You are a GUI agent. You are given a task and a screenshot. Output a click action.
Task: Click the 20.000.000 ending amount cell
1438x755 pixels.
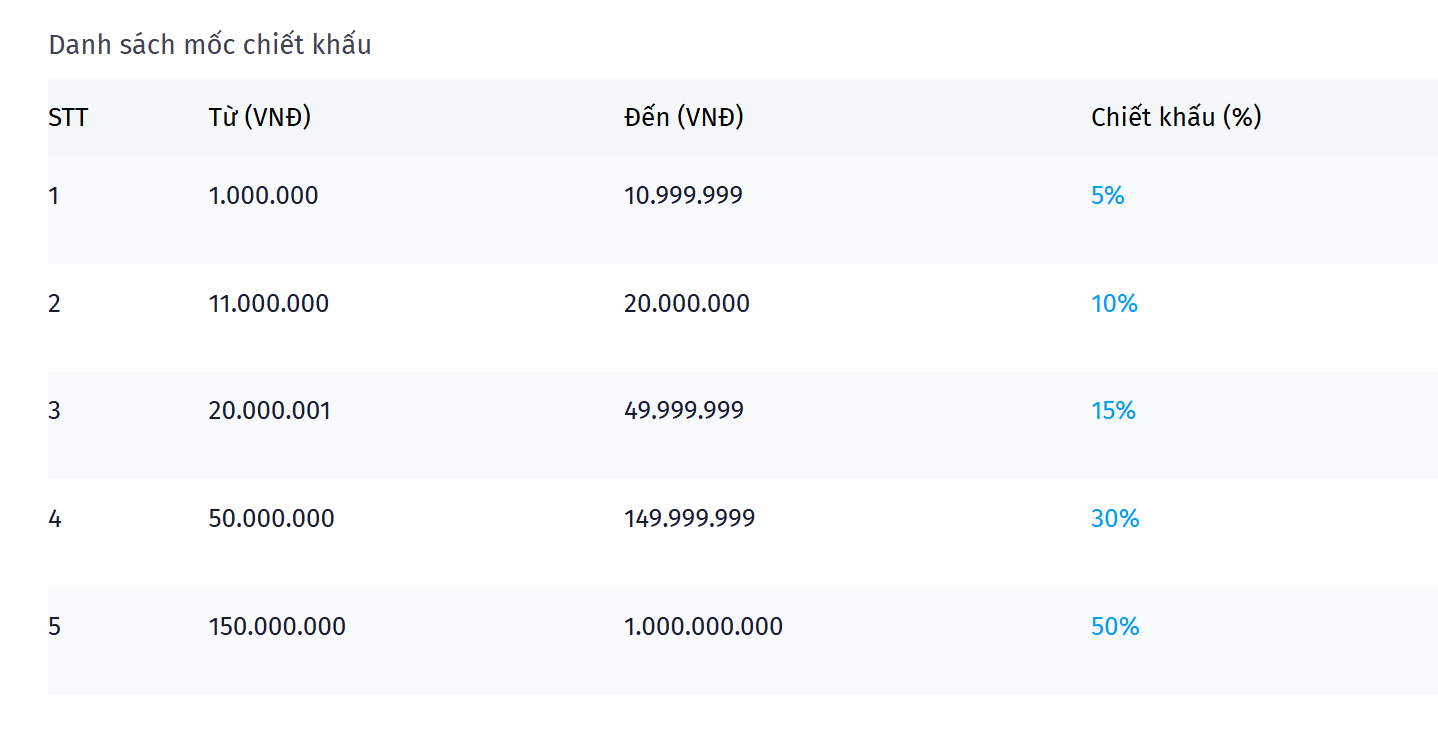(x=686, y=304)
